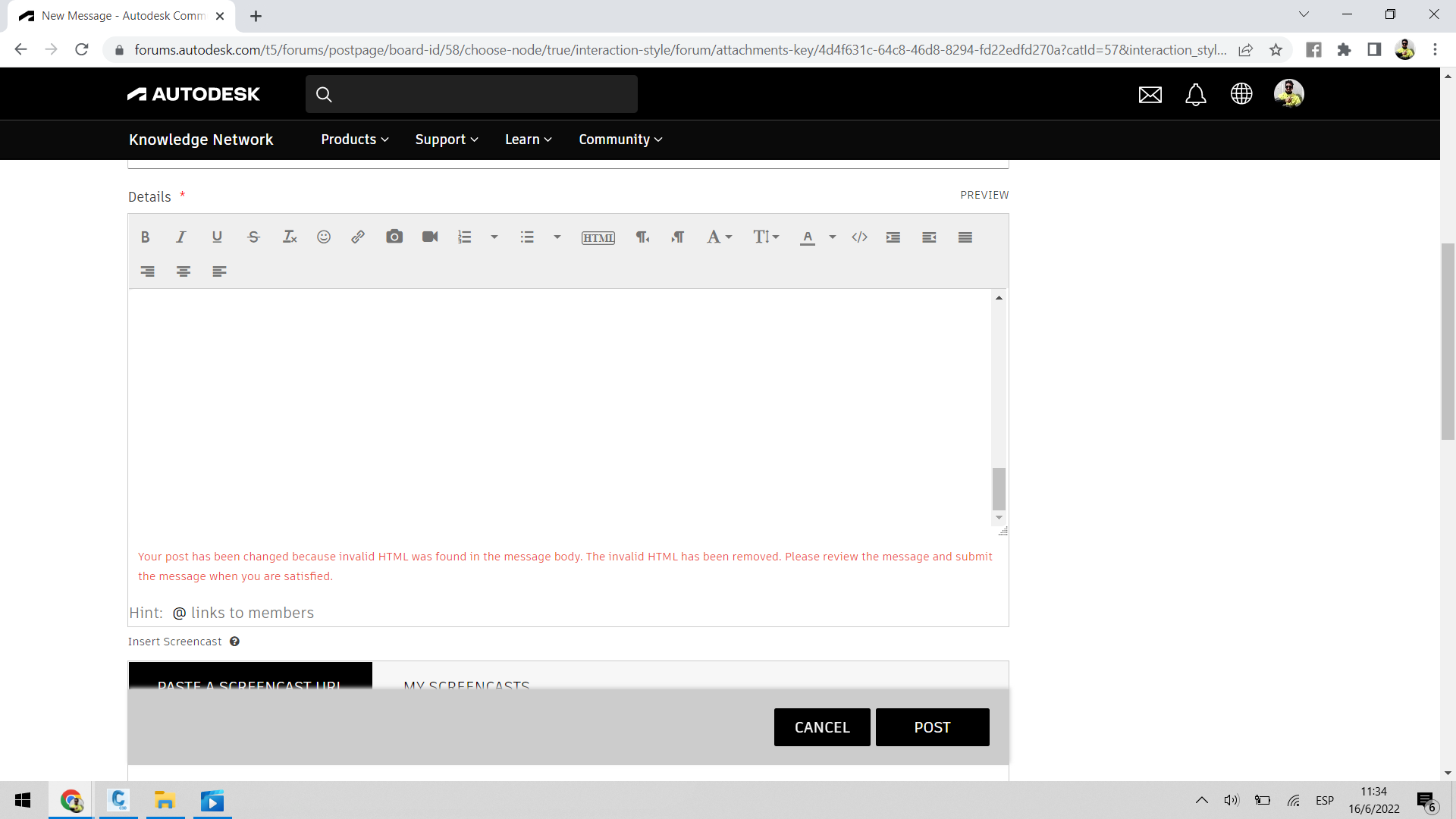Switch the editor to HTML view
The width and height of the screenshot is (1456, 819).
(598, 237)
